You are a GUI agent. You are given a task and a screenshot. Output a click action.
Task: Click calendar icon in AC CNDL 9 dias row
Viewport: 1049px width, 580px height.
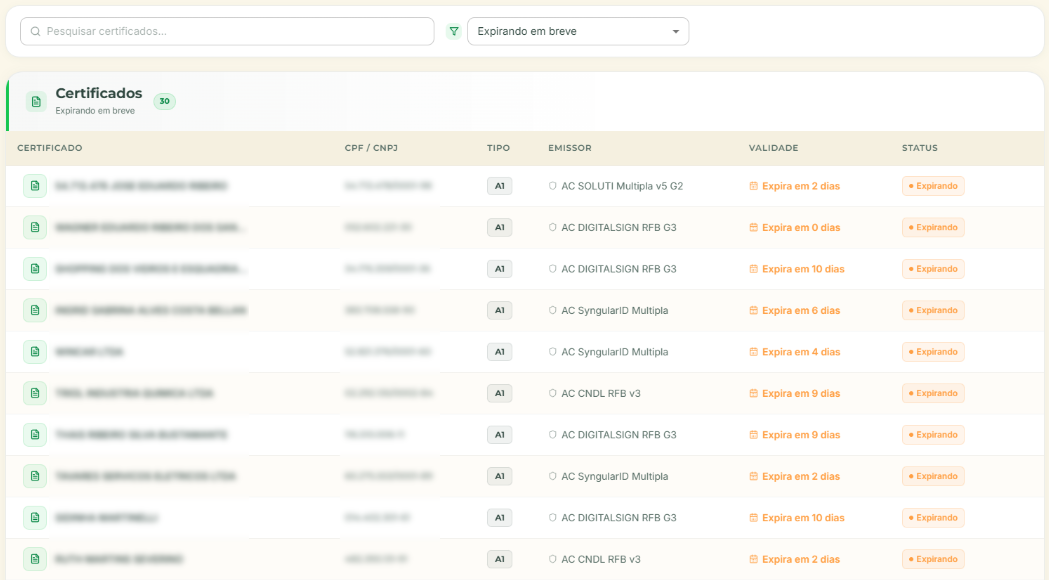(x=753, y=393)
